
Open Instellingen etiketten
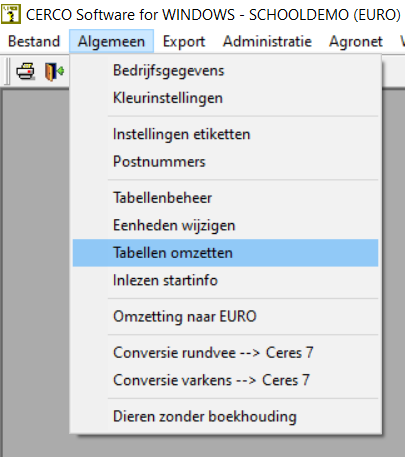[x=225, y=134]
